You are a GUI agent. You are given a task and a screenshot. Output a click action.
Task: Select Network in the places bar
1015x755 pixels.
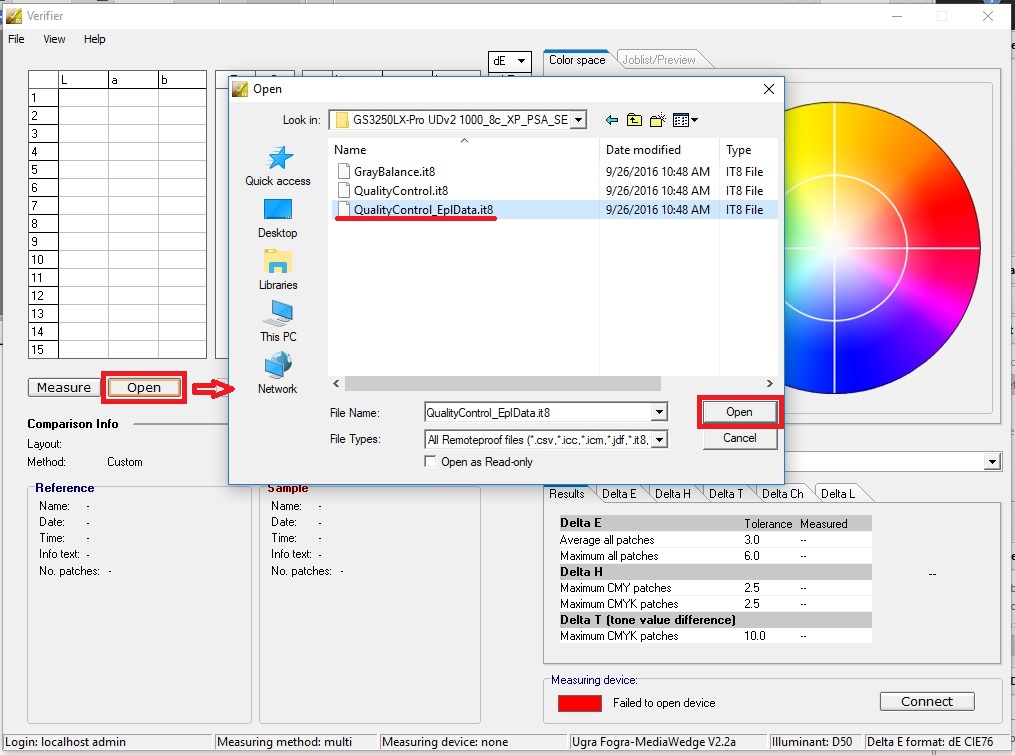(x=278, y=374)
